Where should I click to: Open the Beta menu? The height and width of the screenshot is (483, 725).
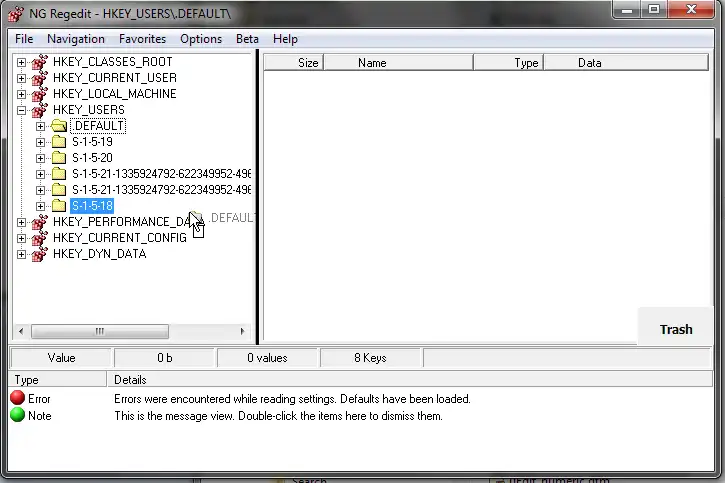[247, 39]
